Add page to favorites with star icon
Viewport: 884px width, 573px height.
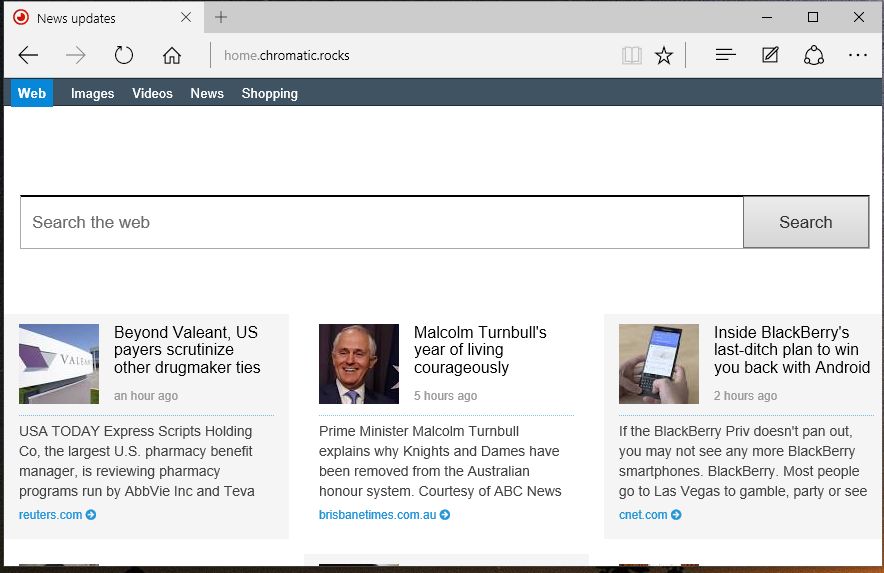[664, 55]
